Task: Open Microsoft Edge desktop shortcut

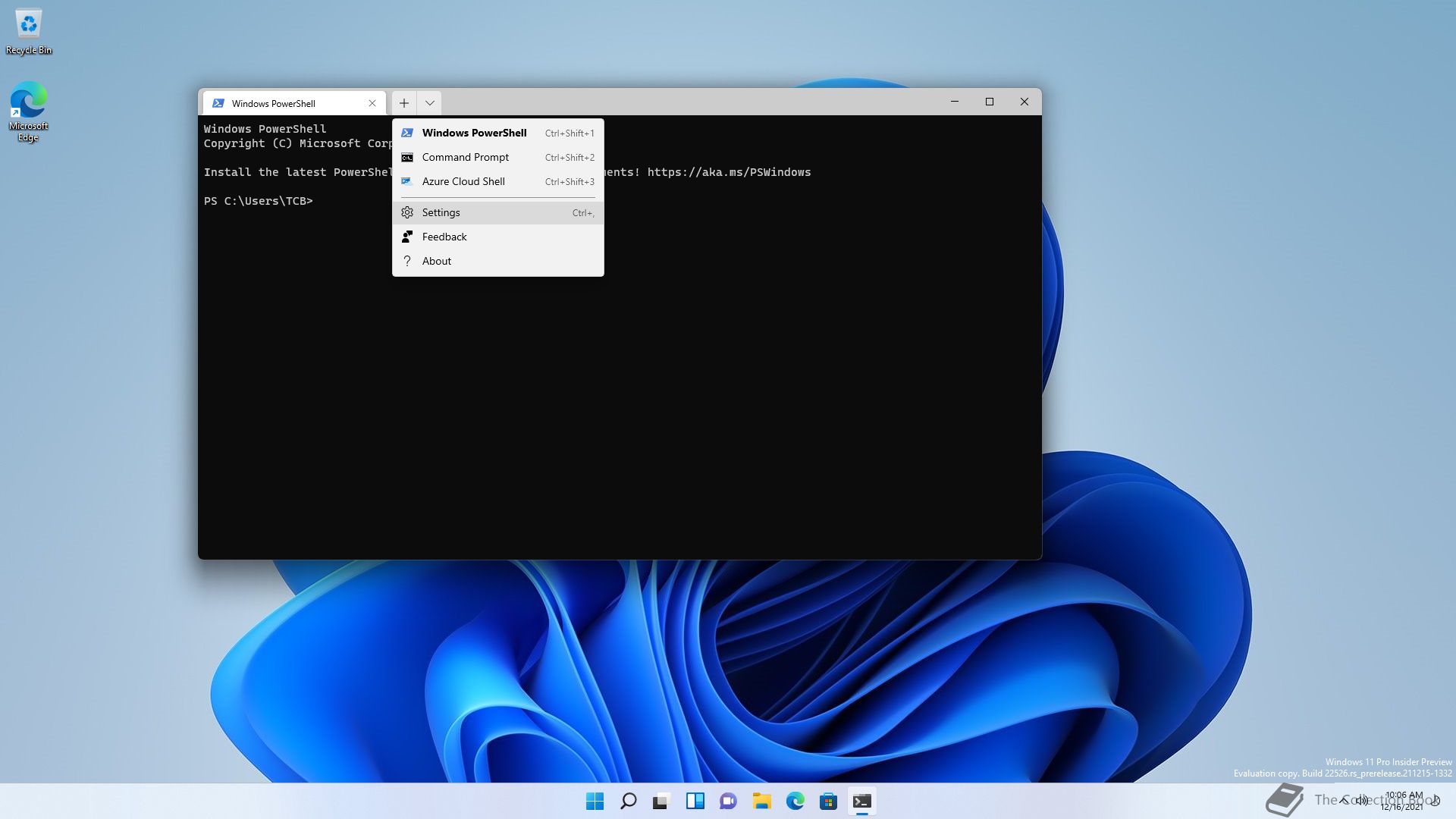Action: pyautogui.click(x=28, y=111)
